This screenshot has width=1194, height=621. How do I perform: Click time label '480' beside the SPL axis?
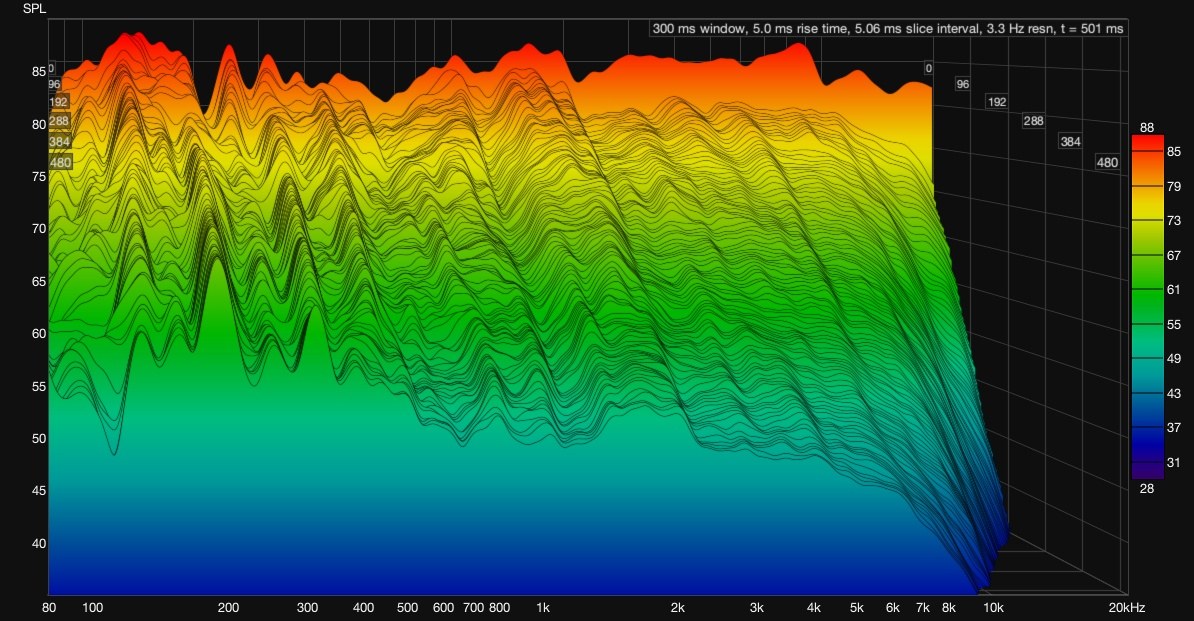(61, 162)
